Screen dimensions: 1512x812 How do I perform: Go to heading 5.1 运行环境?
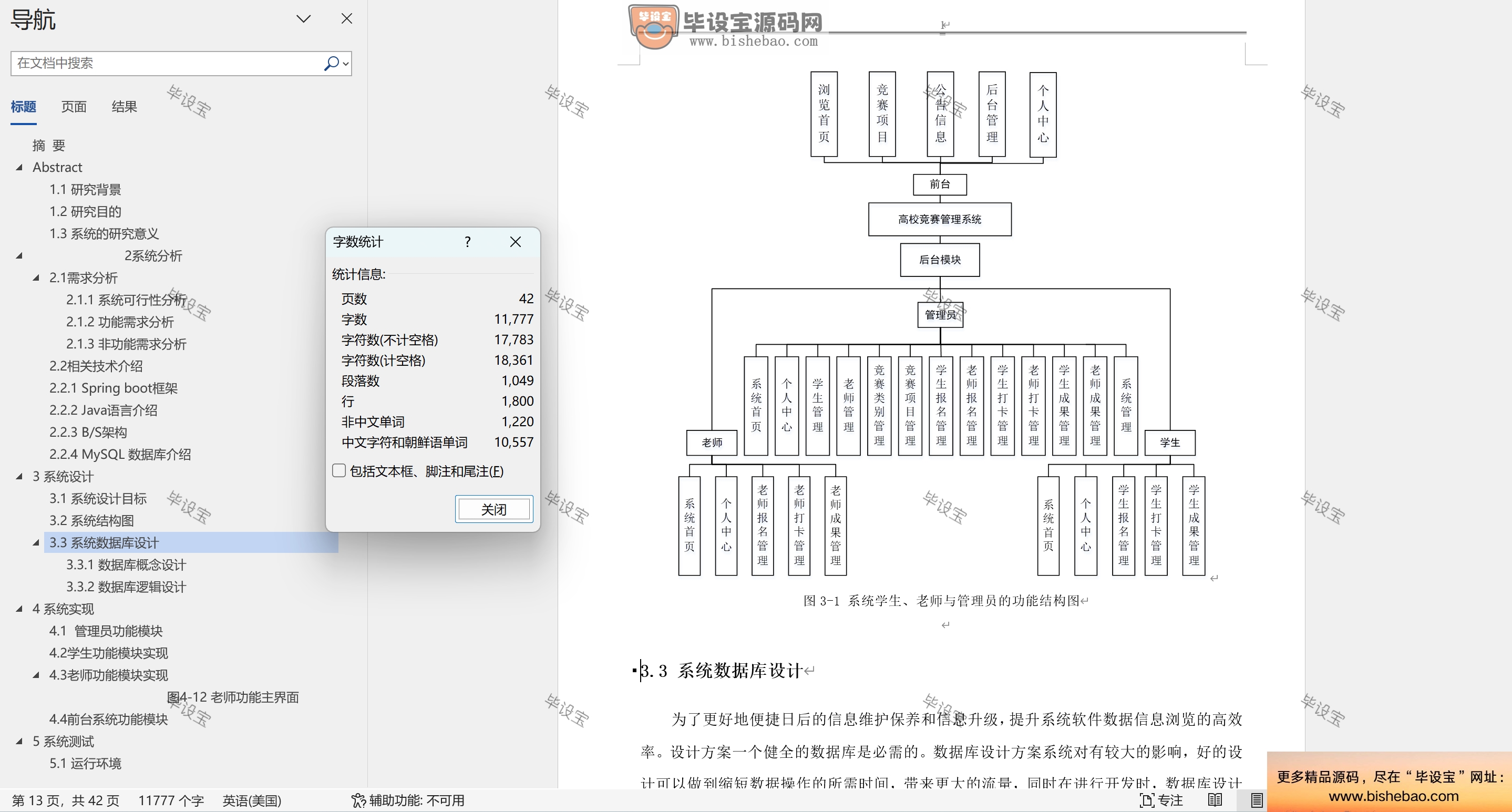(x=85, y=763)
